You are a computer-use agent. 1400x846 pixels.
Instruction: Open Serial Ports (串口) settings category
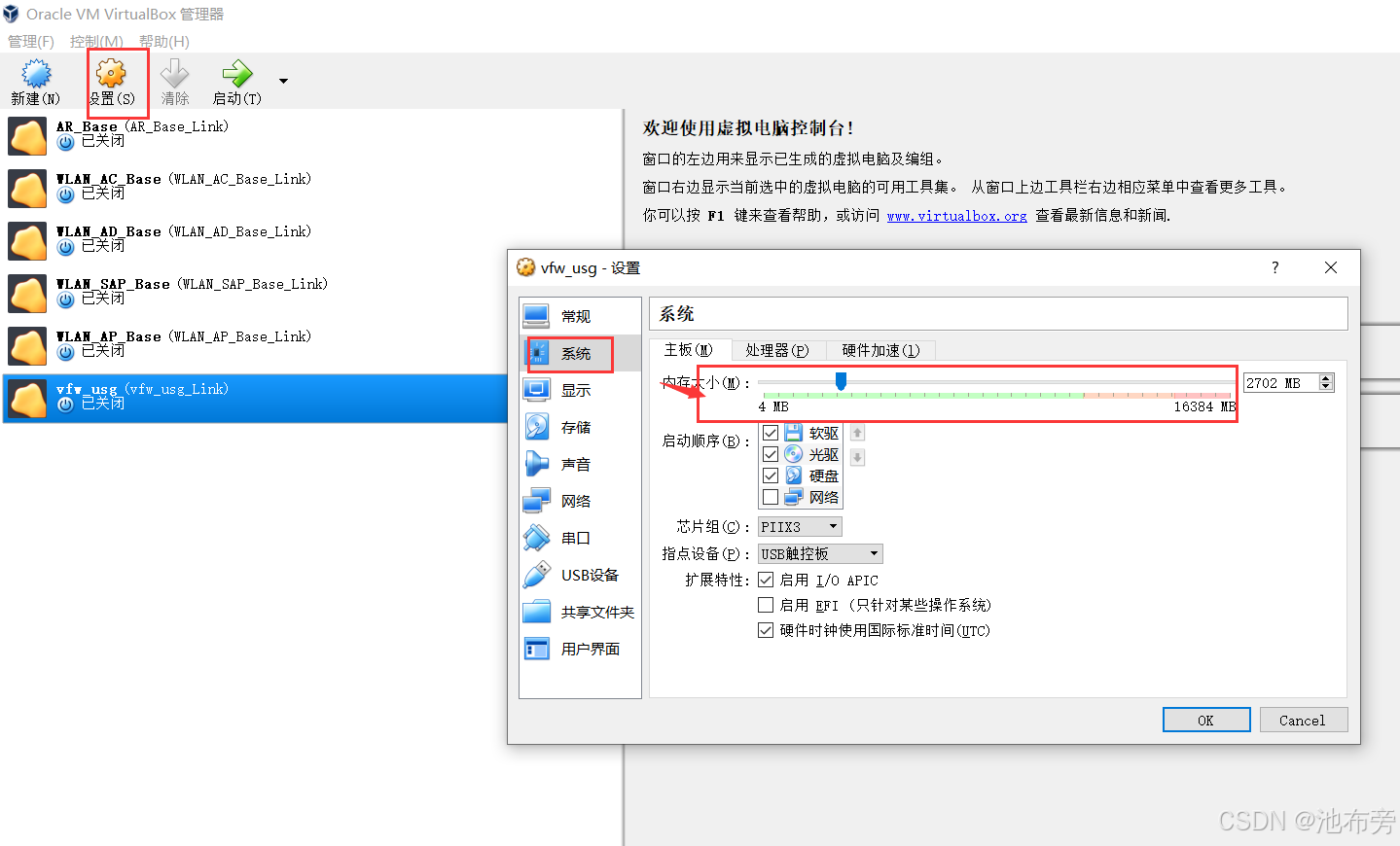[580, 538]
